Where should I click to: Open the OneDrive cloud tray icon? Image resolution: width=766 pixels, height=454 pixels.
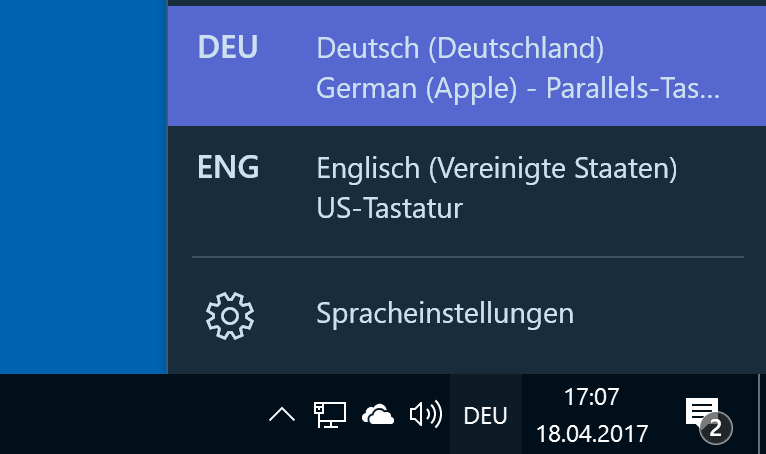point(378,415)
